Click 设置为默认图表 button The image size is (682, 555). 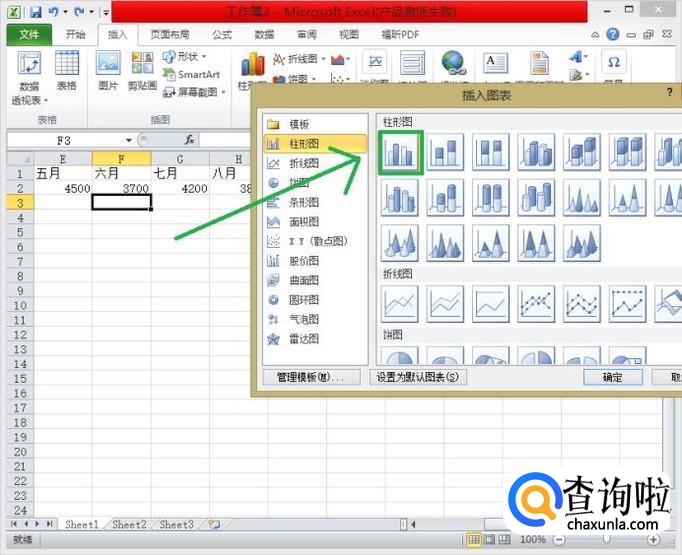tap(418, 377)
